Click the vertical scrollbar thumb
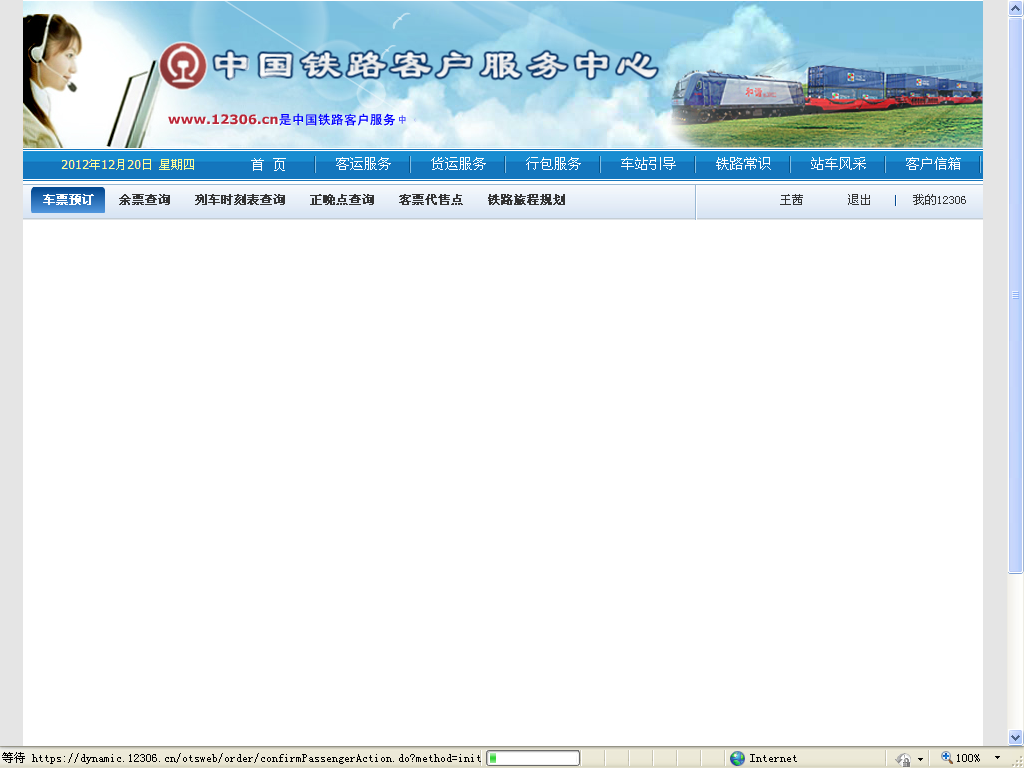The height and width of the screenshot is (768, 1024). coord(1016,295)
